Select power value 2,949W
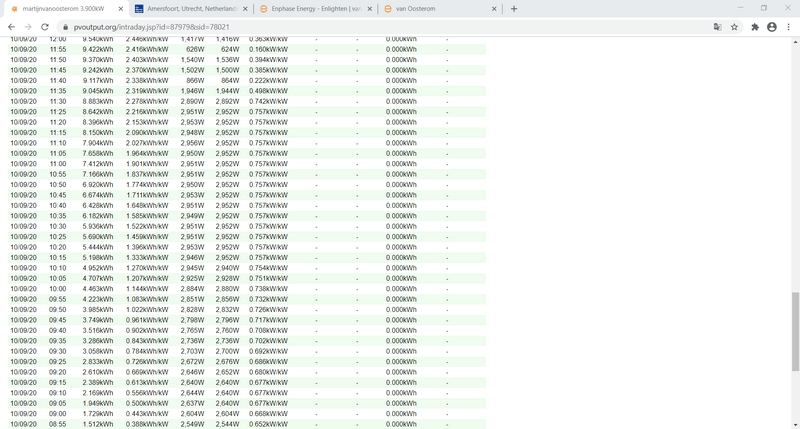Viewport: 800px width, 429px height. click(192, 216)
